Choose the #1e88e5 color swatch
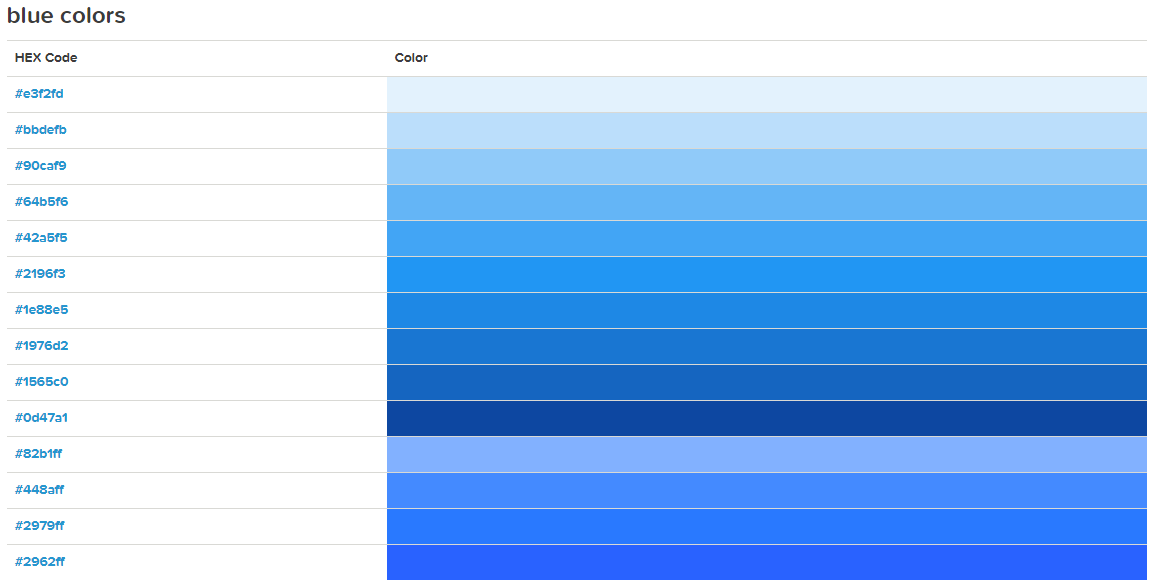1154x588 pixels. pos(767,311)
